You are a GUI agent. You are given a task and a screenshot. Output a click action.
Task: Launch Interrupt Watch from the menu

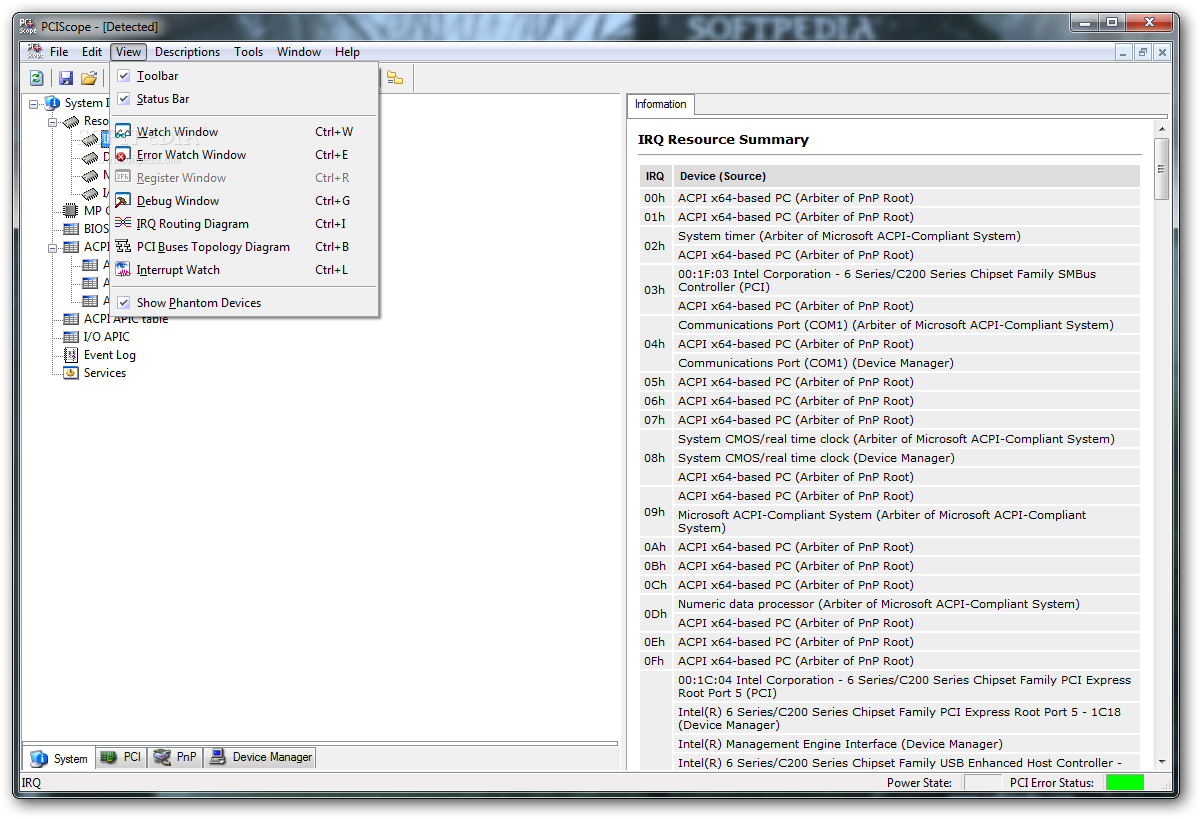(x=245, y=270)
